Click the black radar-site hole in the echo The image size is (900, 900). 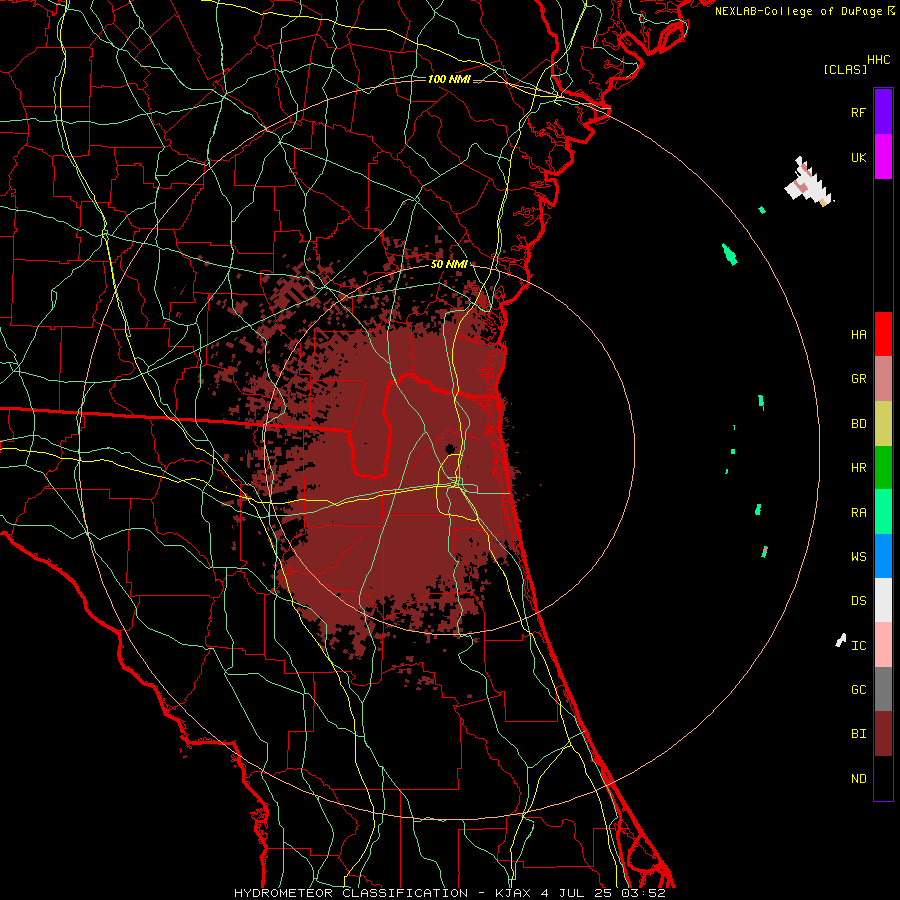point(451,448)
